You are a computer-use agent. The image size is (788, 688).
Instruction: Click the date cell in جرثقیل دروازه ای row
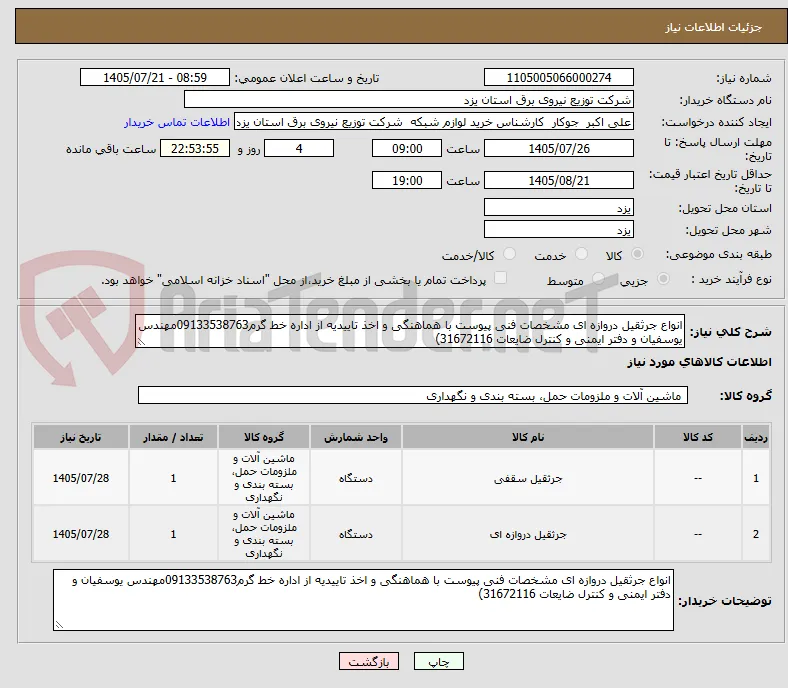click(81, 534)
